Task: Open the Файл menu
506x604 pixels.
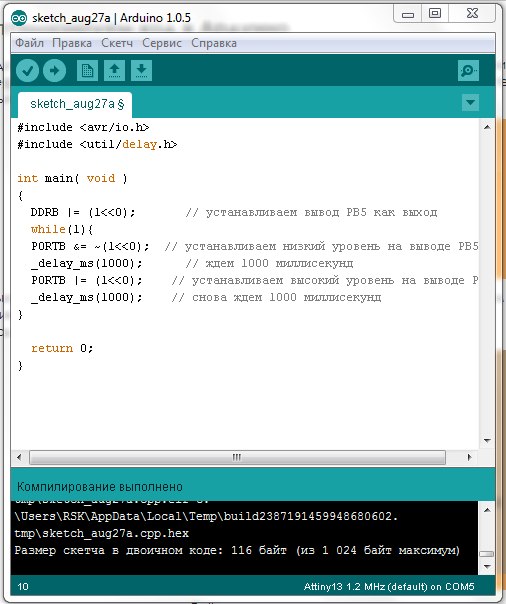Action: (29, 43)
